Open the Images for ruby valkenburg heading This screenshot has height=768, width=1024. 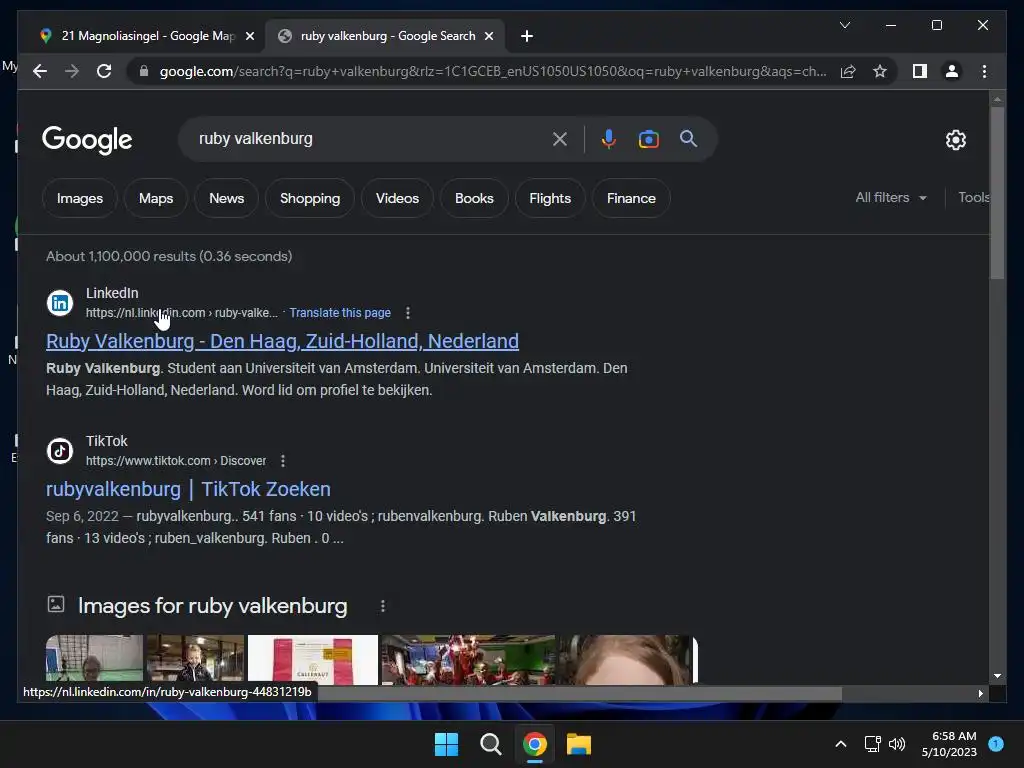(x=212, y=606)
